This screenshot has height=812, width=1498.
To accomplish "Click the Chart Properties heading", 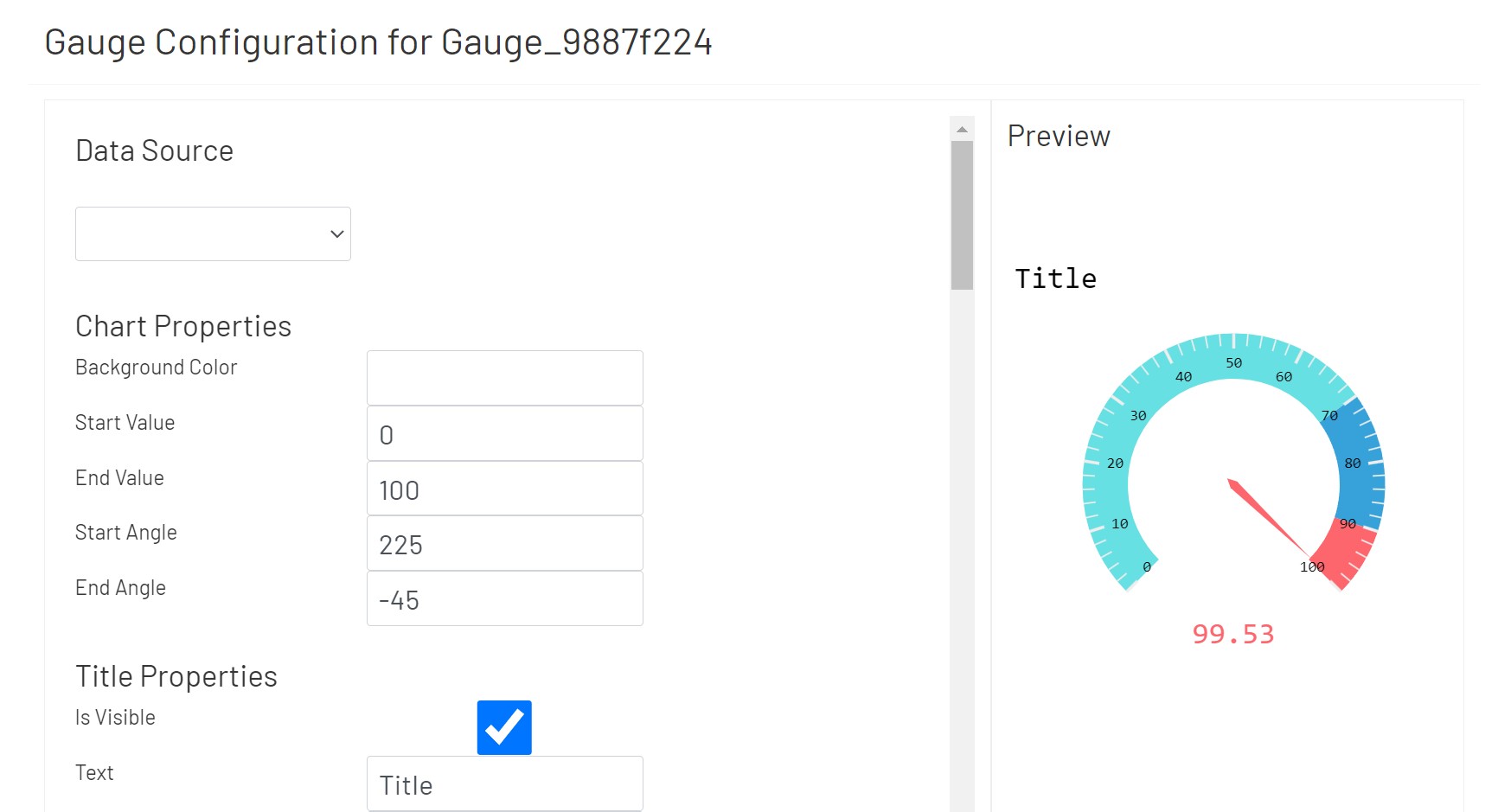I will pos(182,326).
